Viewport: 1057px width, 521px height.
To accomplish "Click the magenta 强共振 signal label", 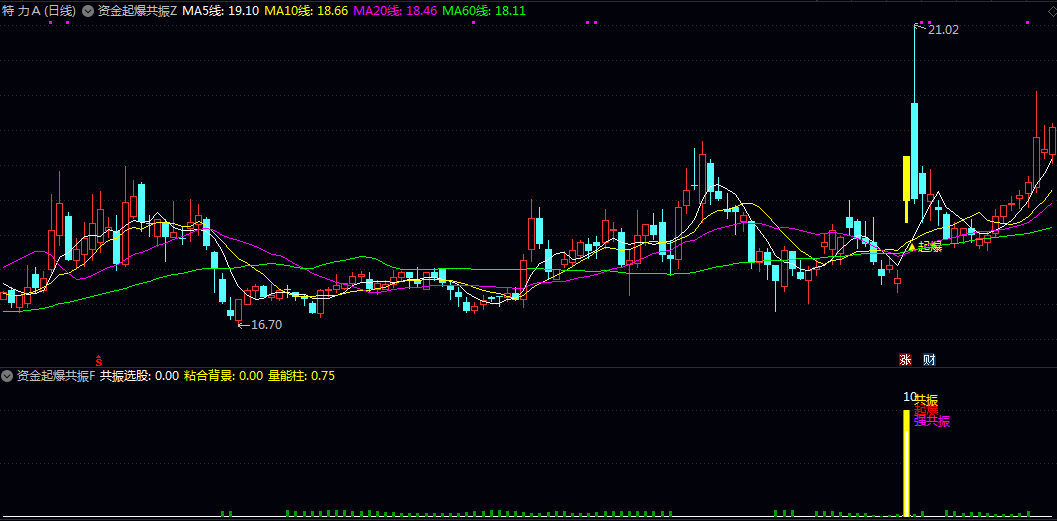I will pos(932,422).
